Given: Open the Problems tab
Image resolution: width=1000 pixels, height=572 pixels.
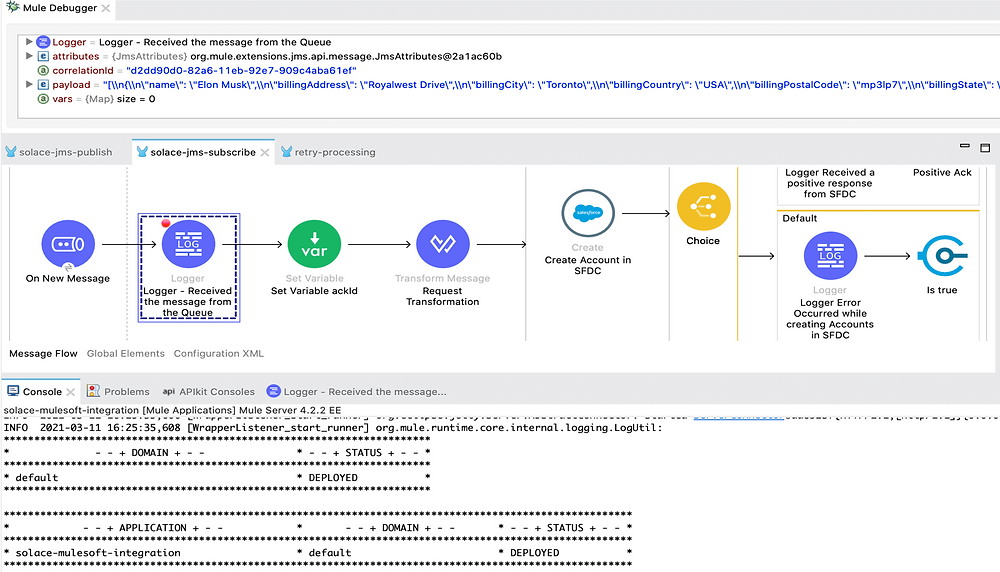Looking at the screenshot, I should [119, 392].
